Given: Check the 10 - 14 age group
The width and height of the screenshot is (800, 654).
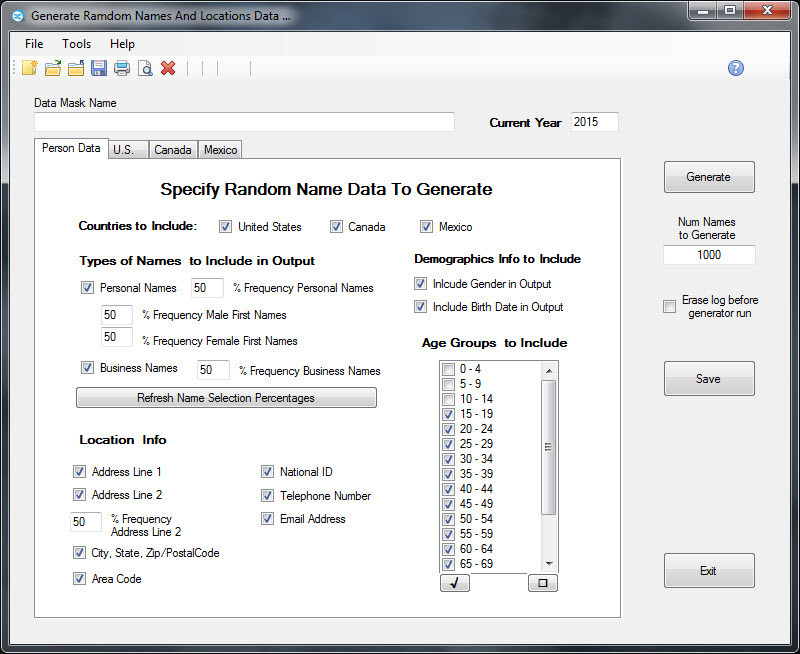Looking at the screenshot, I should (x=448, y=399).
